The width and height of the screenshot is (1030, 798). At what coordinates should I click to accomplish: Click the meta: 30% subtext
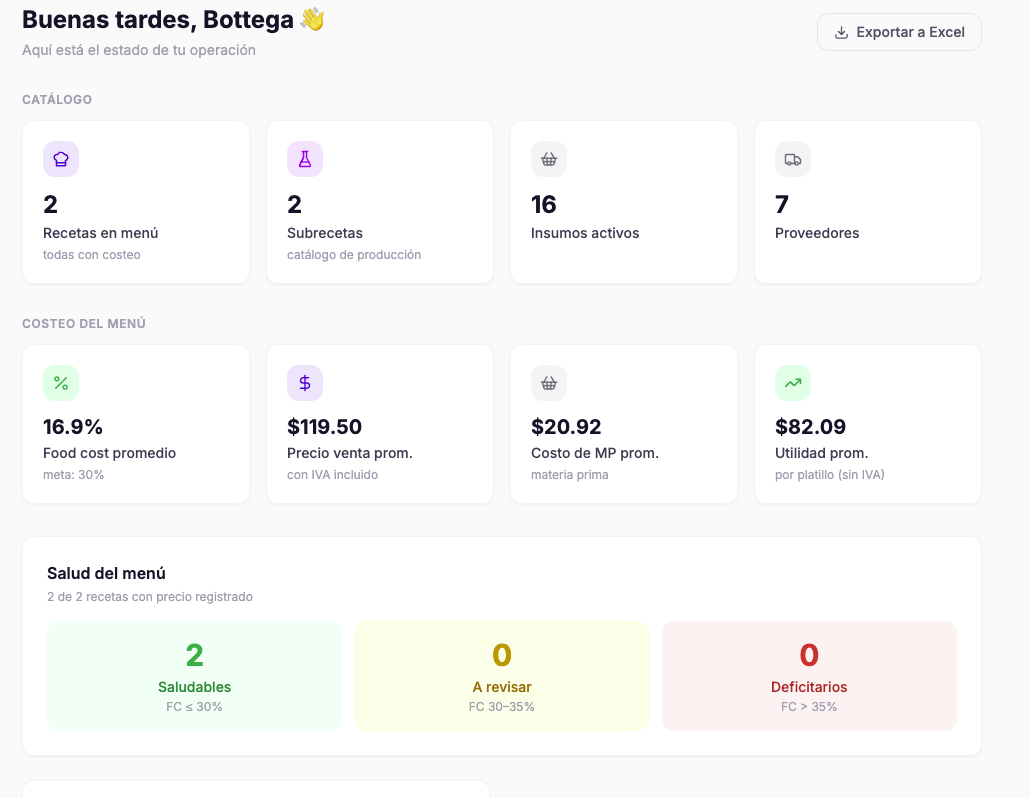pyautogui.click(x=74, y=475)
